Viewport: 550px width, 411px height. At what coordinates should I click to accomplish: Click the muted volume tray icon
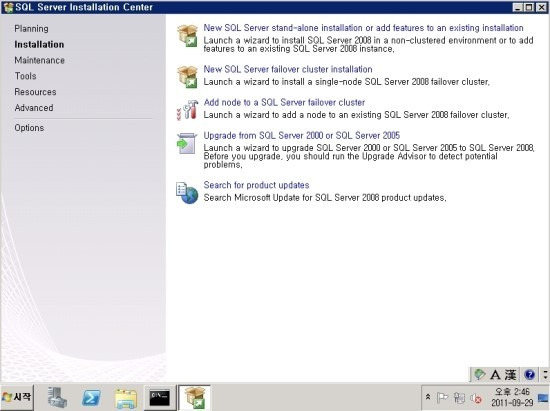[x=476, y=398]
